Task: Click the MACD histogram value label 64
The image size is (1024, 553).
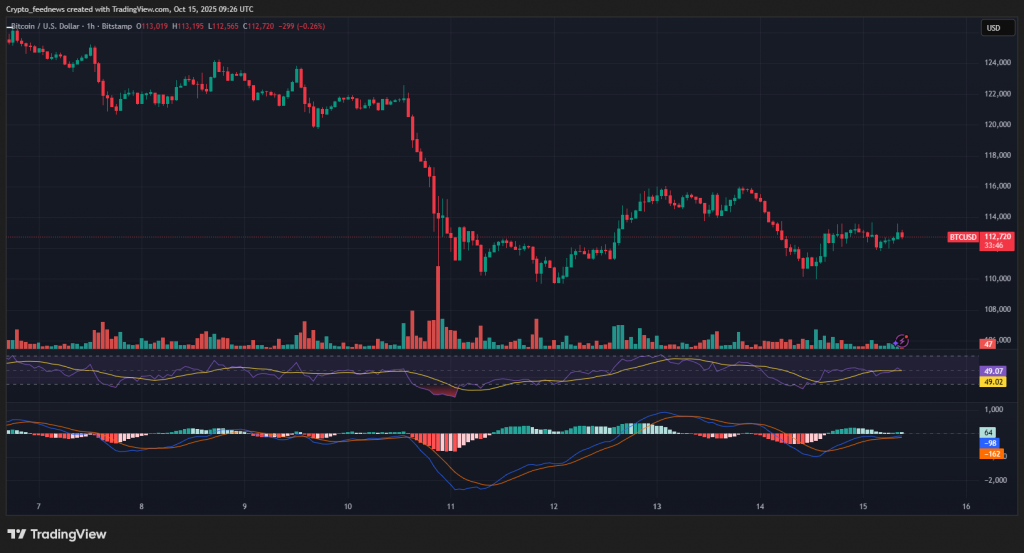Action: [x=987, y=432]
